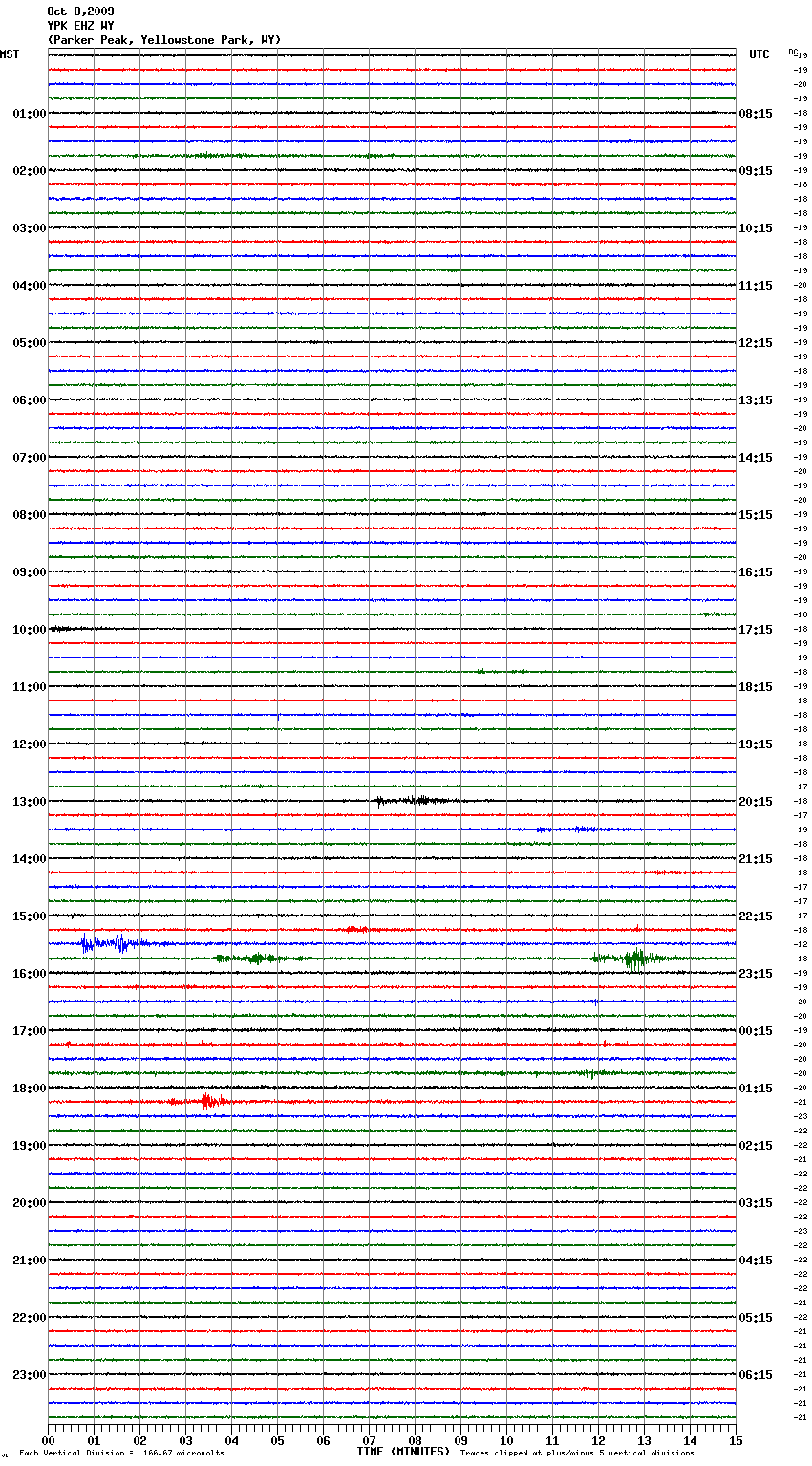This screenshot has height=1466, width=812.
Task: Click the 166.67 microvolts vertical division note
Action: pyautogui.click(x=121, y=1454)
